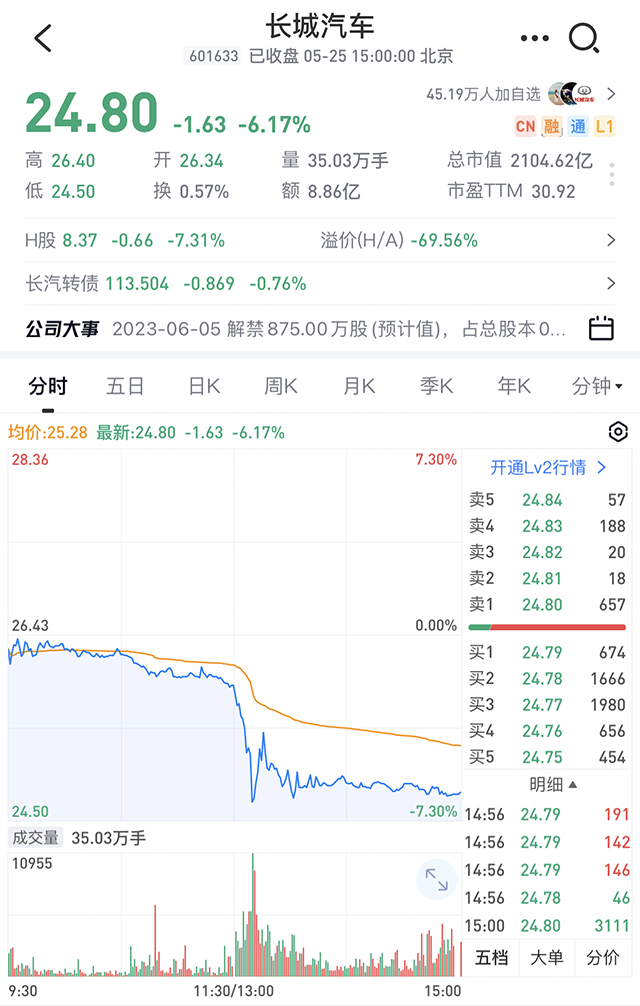The width and height of the screenshot is (640, 1006).
Task: Tap 开通Lv2行情 link
Action: point(548,467)
